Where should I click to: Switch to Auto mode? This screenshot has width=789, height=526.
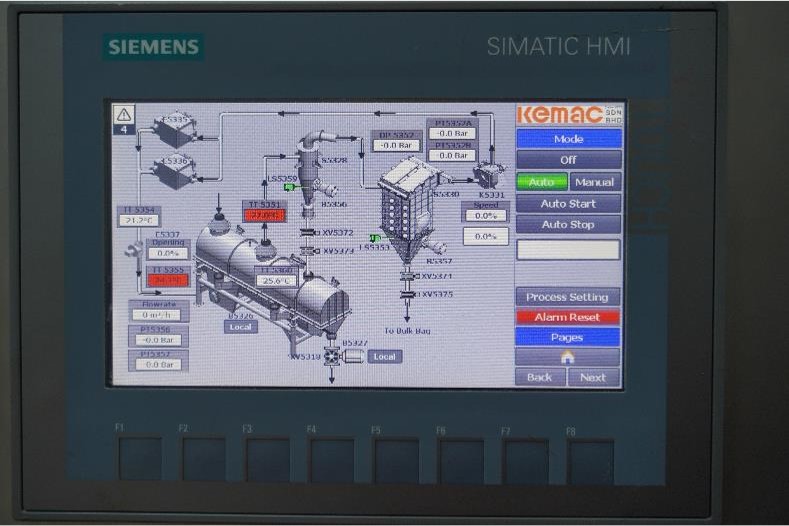coord(541,182)
